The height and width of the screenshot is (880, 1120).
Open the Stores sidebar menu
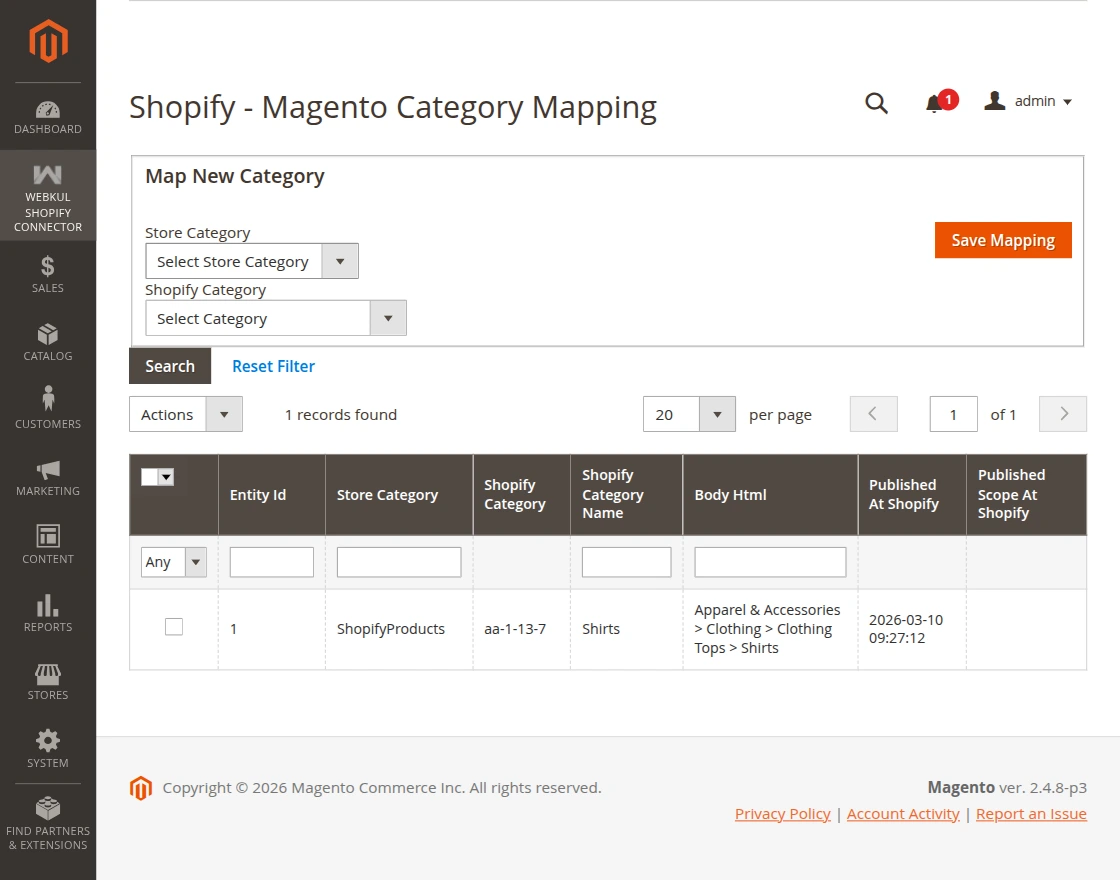(x=47, y=680)
